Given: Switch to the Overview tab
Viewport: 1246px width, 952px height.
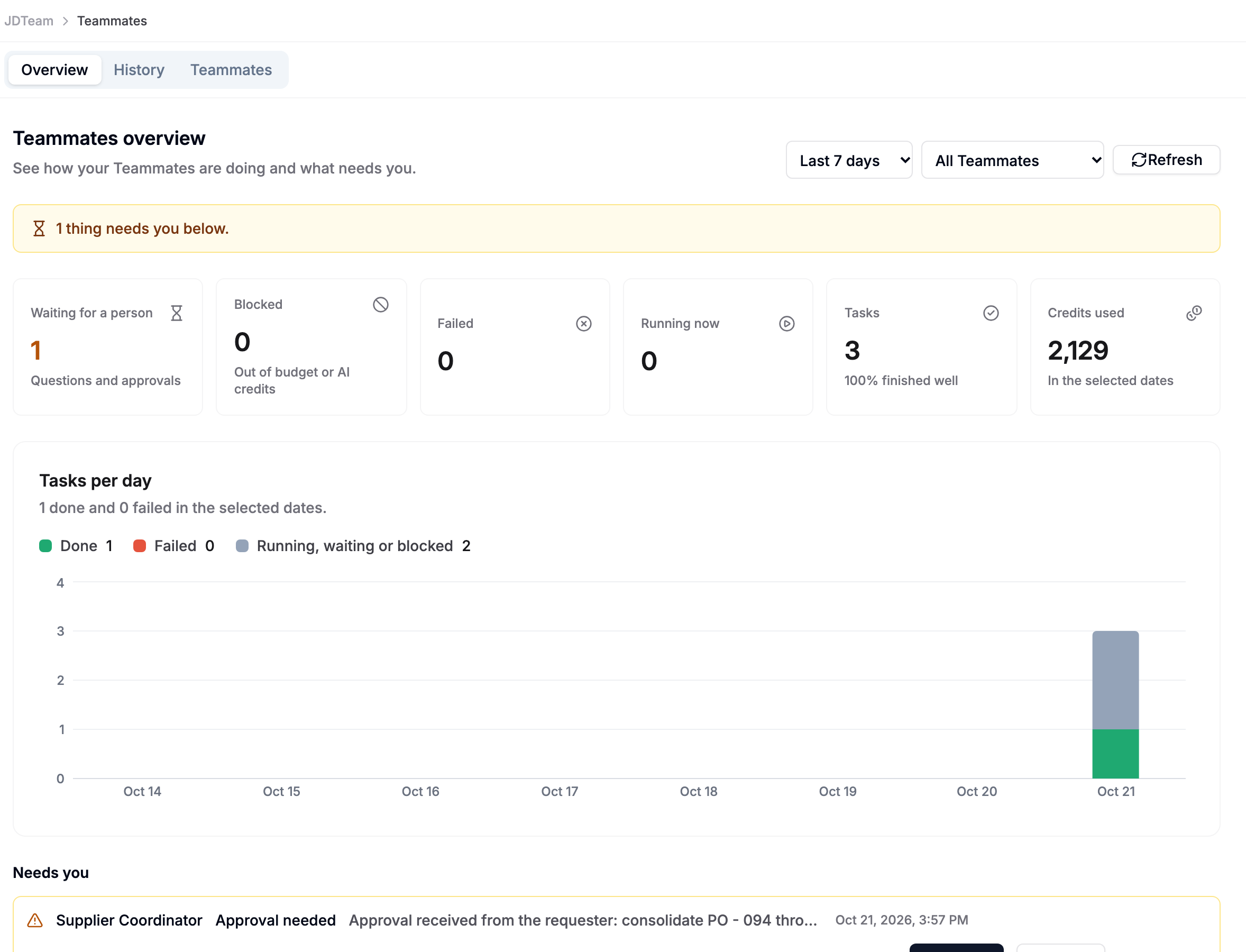Looking at the screenshot, I should click(54, 70).
